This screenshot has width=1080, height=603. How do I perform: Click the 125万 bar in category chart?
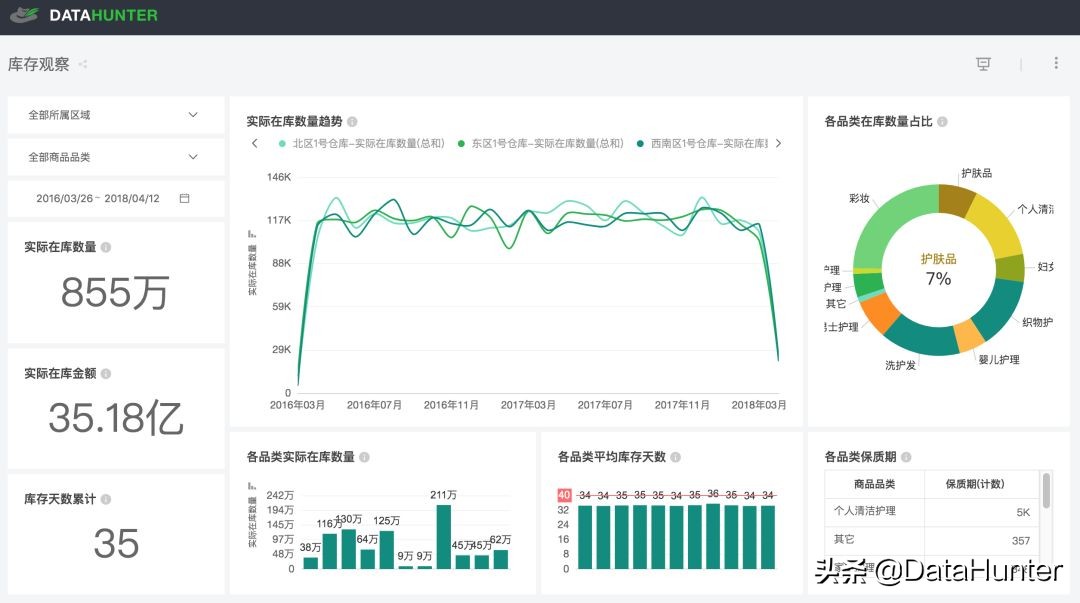point(386,549)
